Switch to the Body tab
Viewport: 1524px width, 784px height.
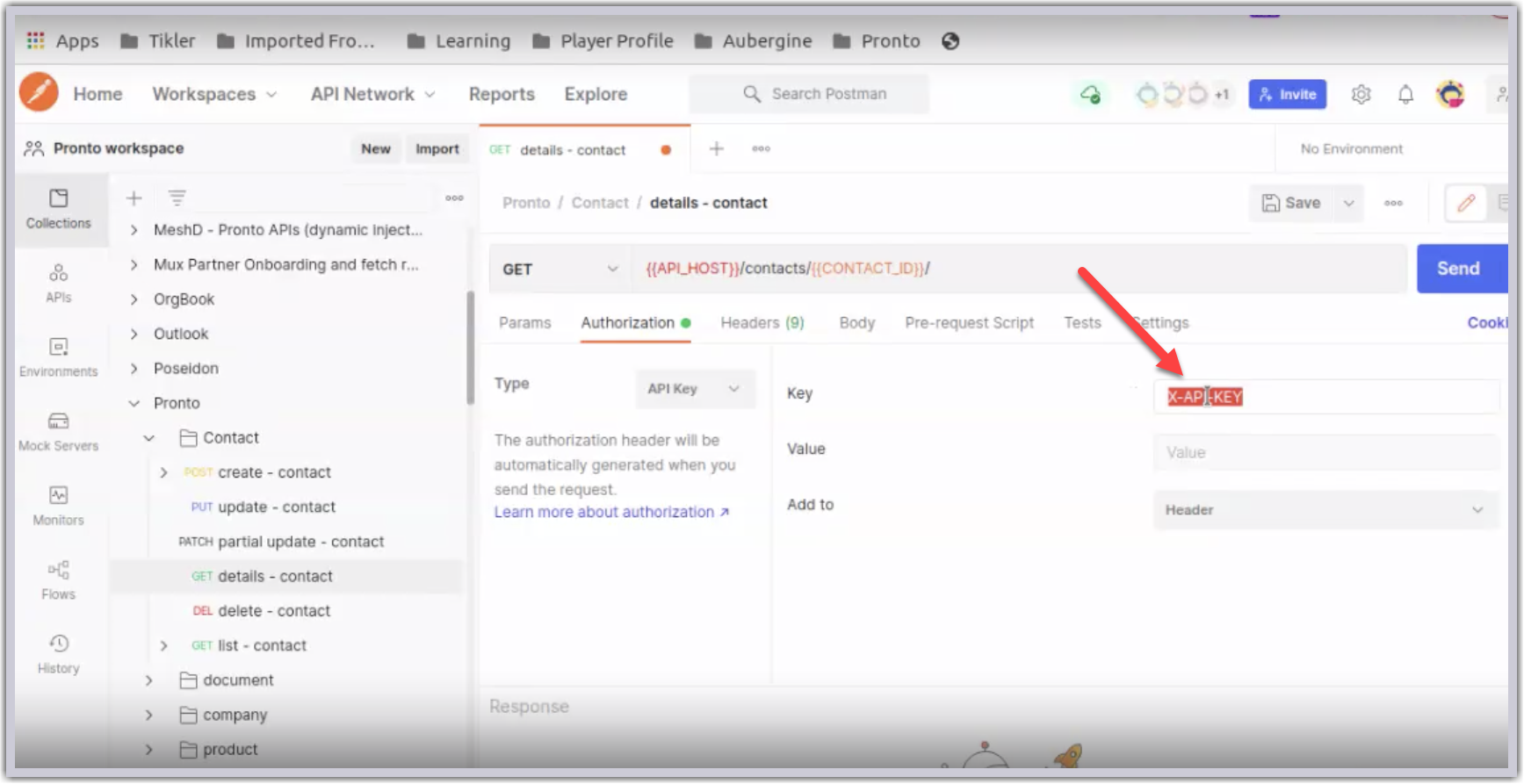pos(857,323)
